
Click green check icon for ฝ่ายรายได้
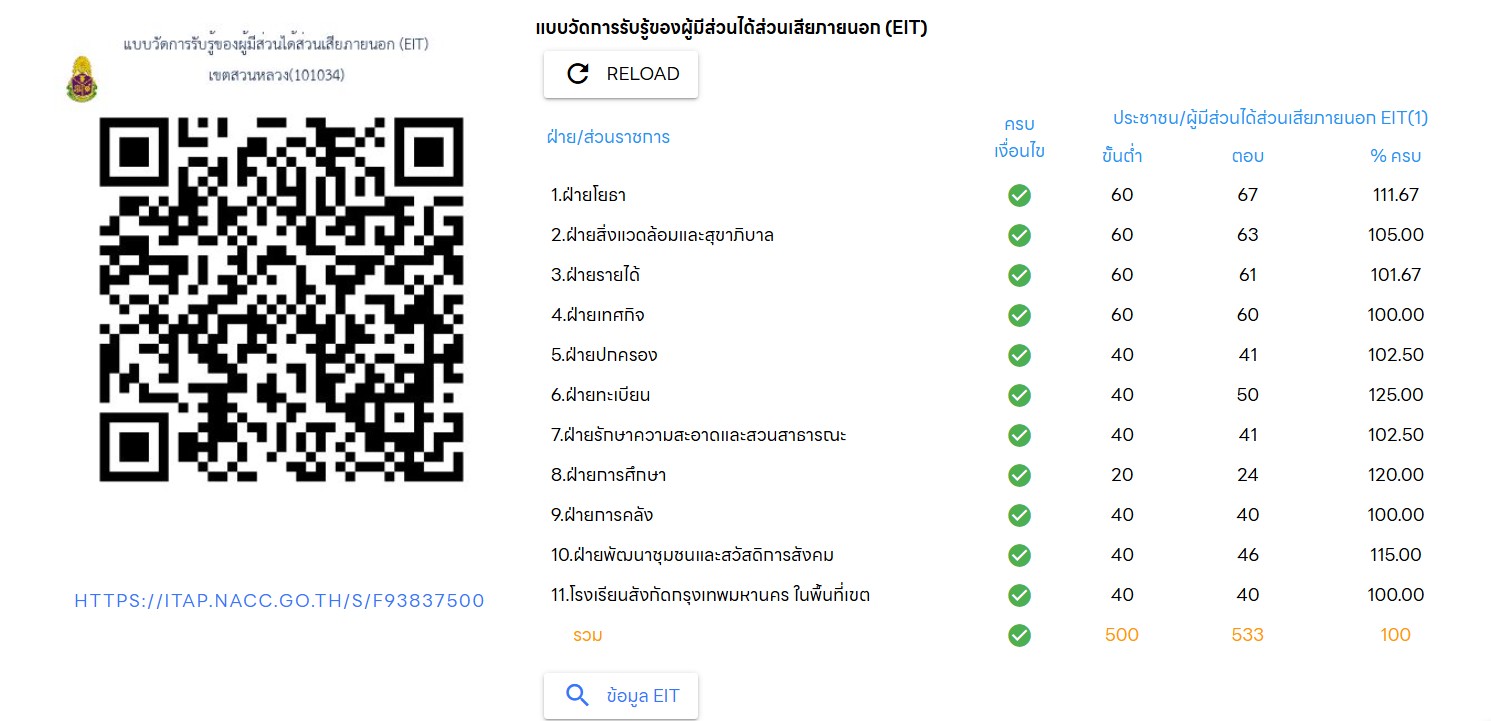[x=1019, y=275]
